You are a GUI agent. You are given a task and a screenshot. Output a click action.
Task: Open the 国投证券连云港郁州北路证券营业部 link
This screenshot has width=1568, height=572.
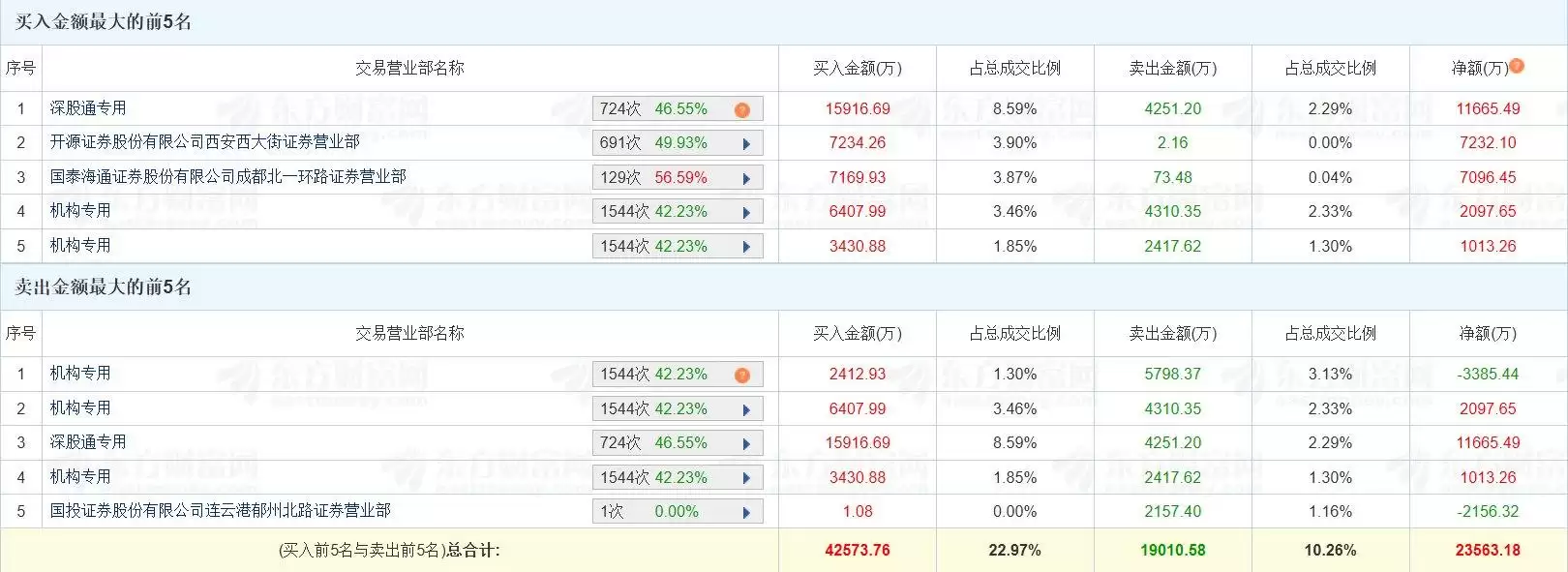[x=220, y=510]
